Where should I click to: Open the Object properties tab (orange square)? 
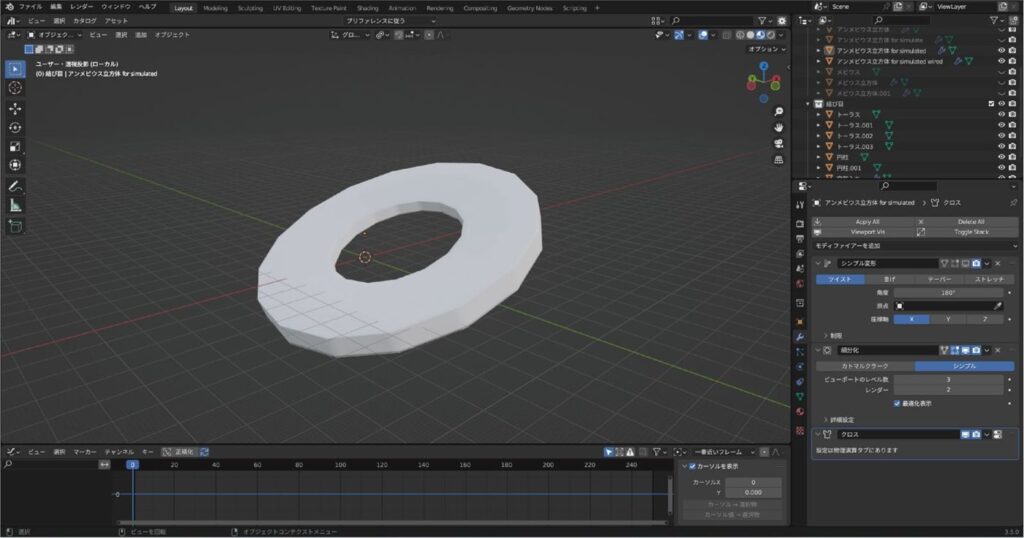pyautogui.click(x=800, y=322)
